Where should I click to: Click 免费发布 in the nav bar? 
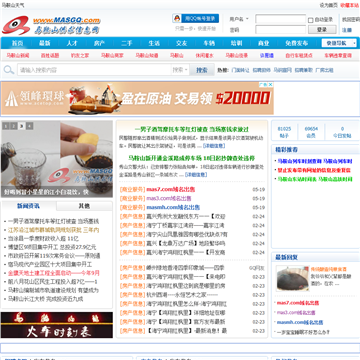(296, 43)
